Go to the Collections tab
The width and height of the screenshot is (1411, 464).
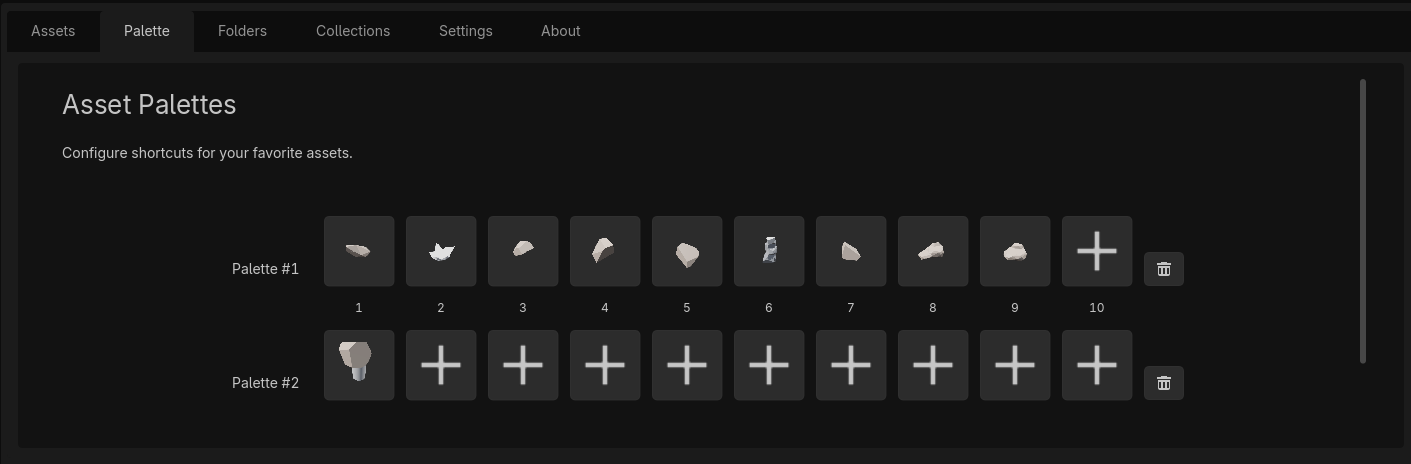click(353, 31)
